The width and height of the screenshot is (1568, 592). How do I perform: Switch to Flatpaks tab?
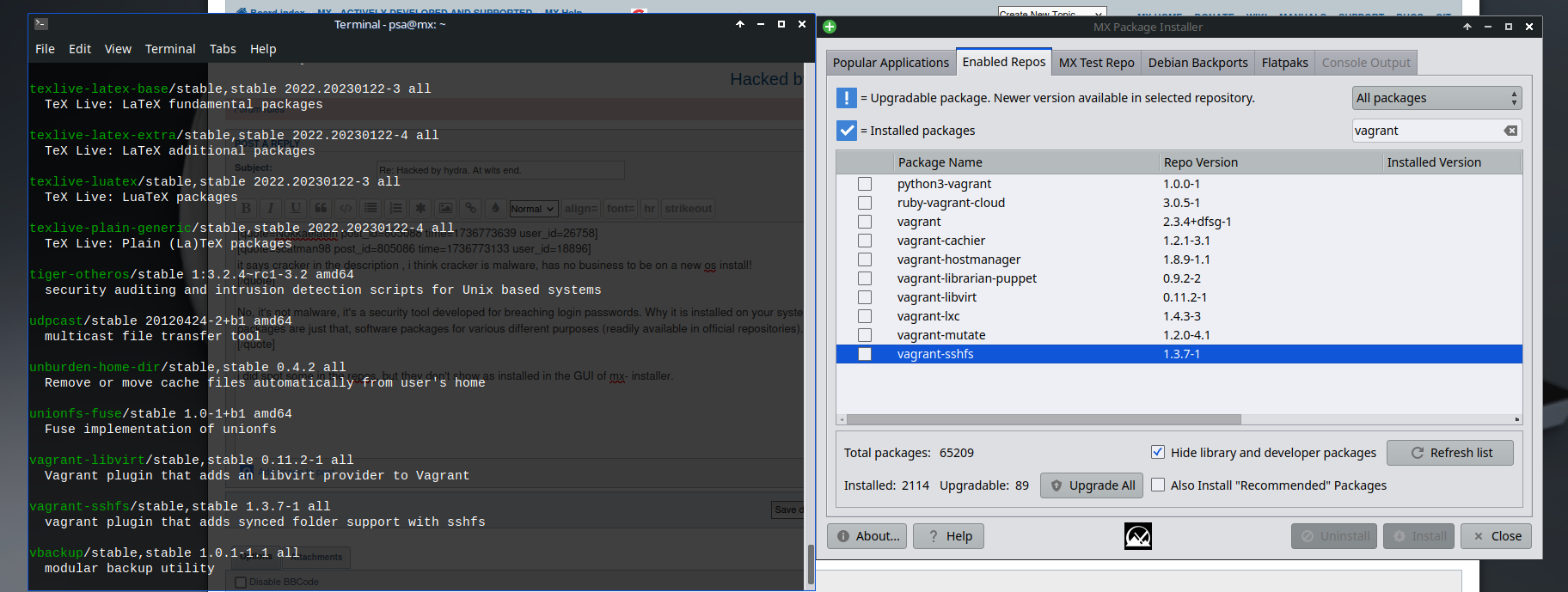pos(1285,63)
